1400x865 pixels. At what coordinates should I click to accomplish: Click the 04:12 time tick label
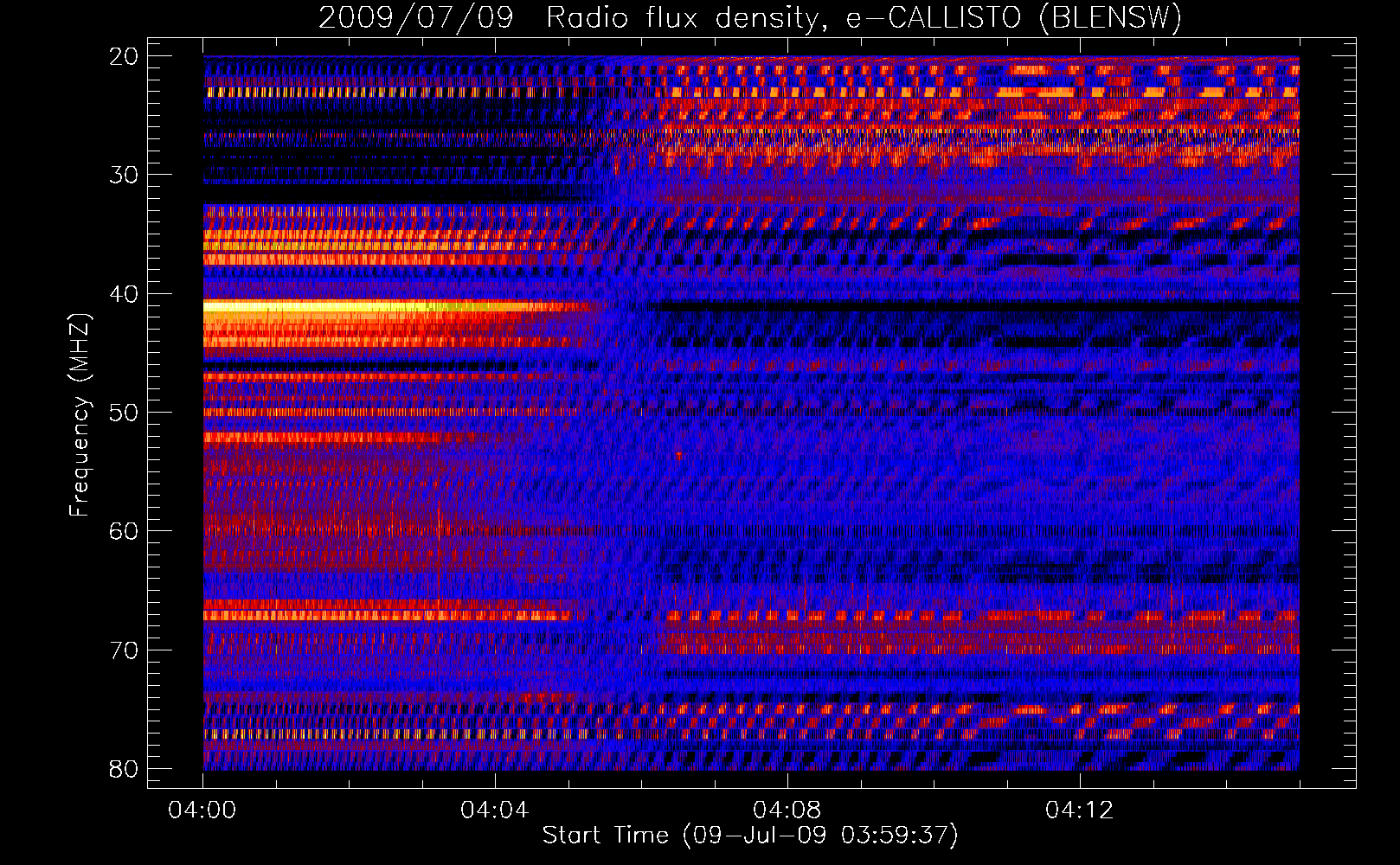pyautogui.click(x=1080, y=811)
